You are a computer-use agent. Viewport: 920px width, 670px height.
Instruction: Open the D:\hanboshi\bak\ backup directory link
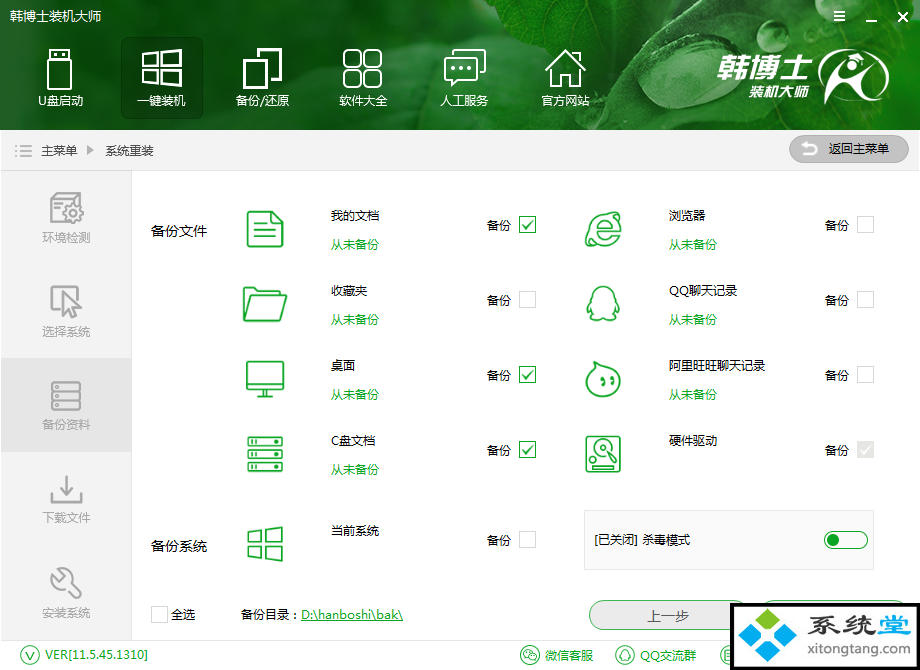(352, 615)
